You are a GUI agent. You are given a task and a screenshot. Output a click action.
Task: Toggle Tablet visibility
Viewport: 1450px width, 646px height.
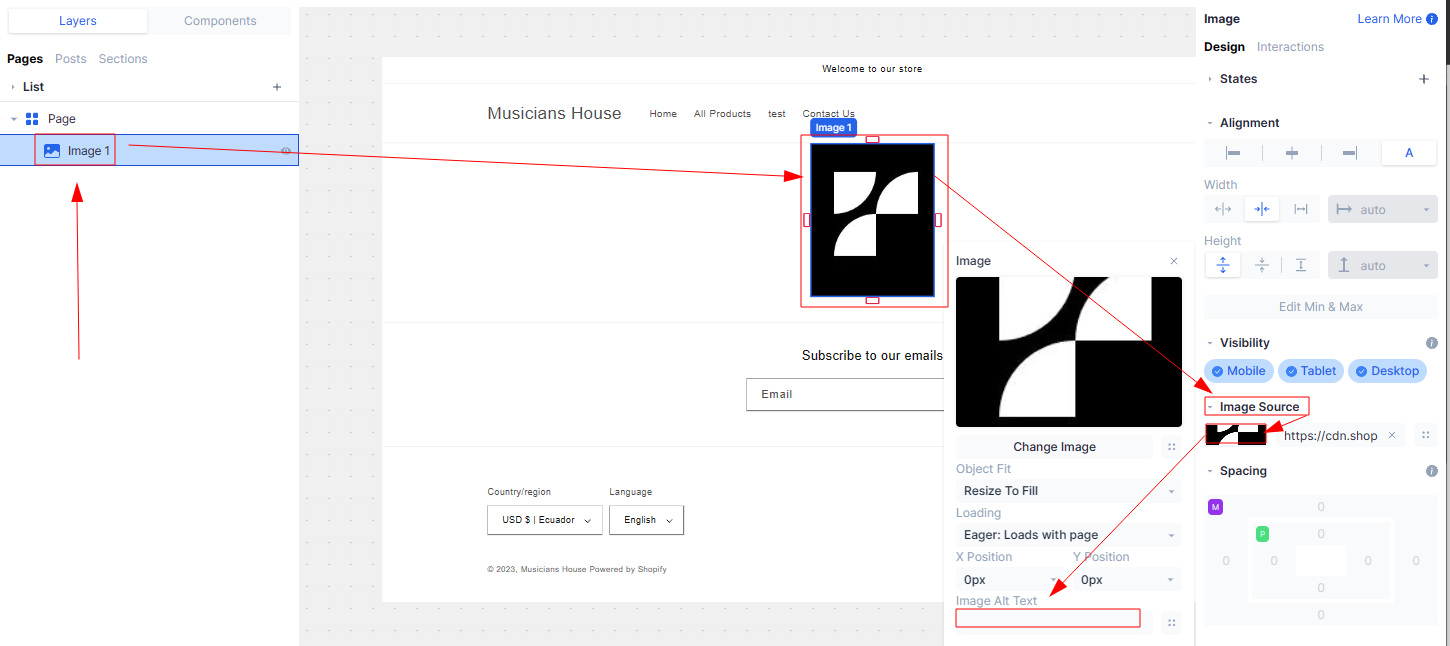1310,371
